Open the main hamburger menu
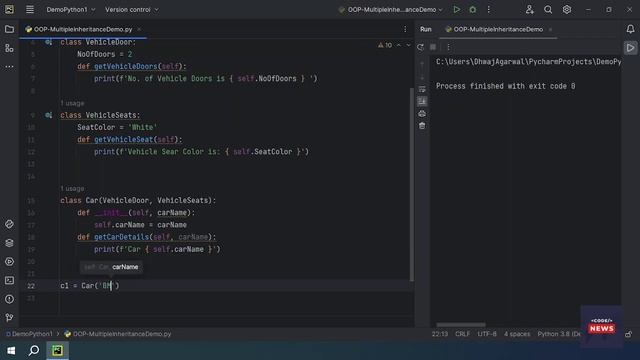640x360 pixels. [30, 9]
